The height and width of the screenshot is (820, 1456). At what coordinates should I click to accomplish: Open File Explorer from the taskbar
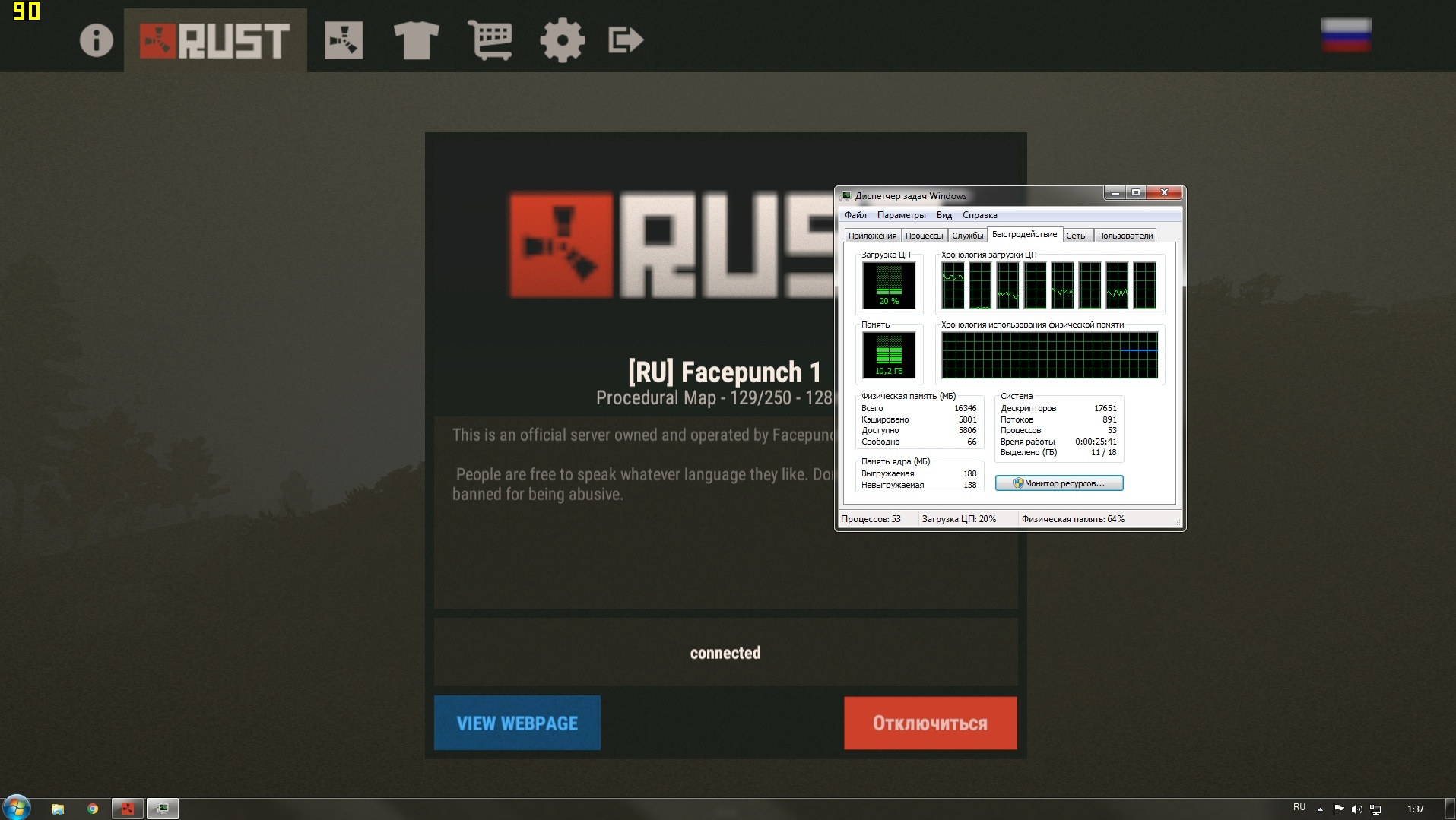(58, 809)
